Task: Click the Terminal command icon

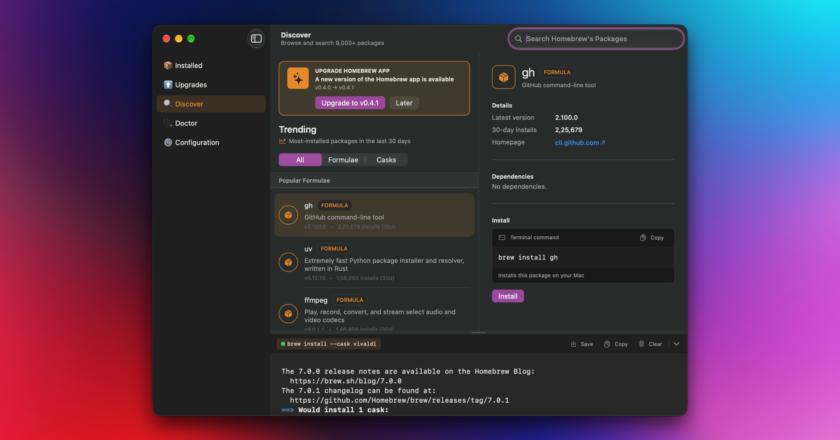Action: pyautogui.click(x=502, y=237)
